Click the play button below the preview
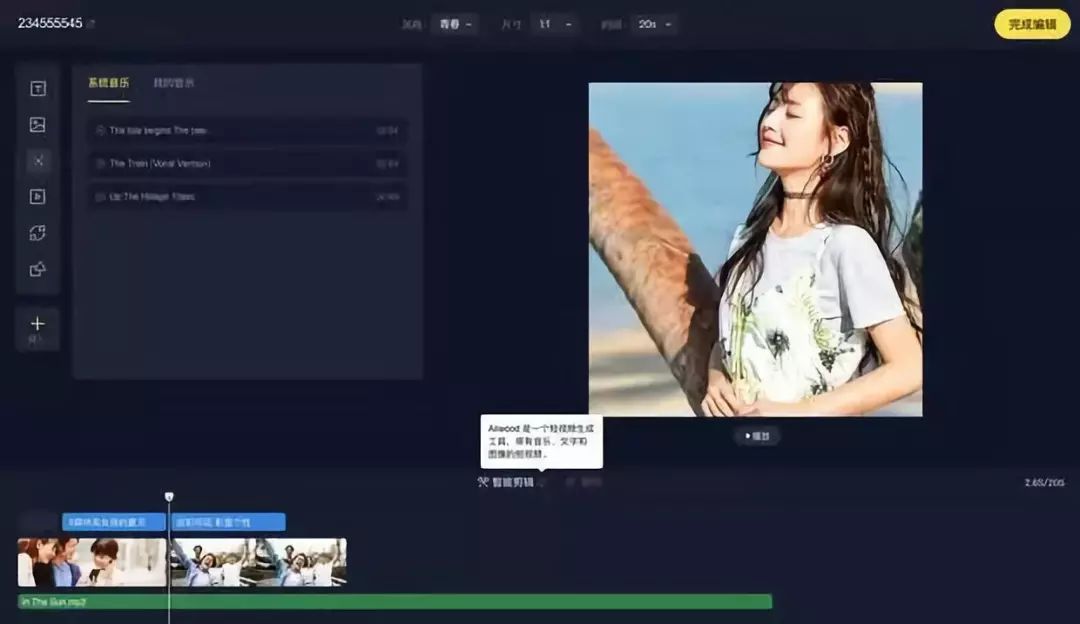 point(757,436)
